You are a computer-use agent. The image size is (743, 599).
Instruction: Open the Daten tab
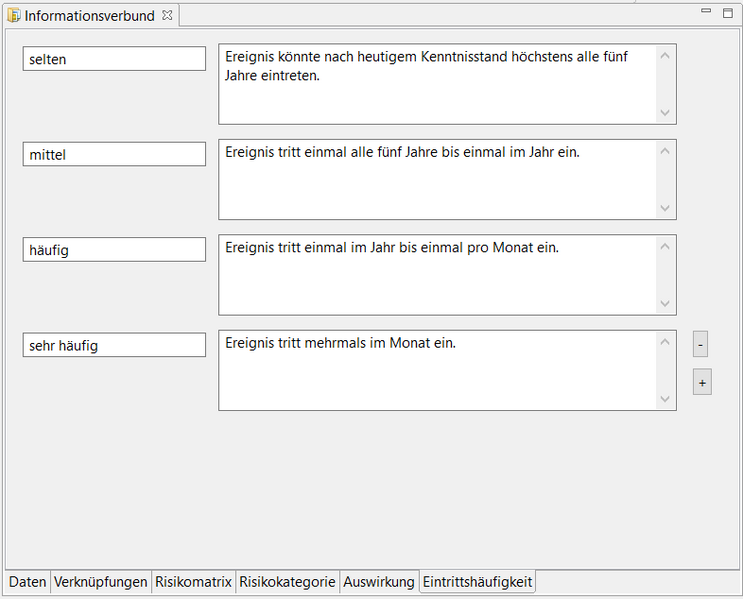(x=27, y=582)
